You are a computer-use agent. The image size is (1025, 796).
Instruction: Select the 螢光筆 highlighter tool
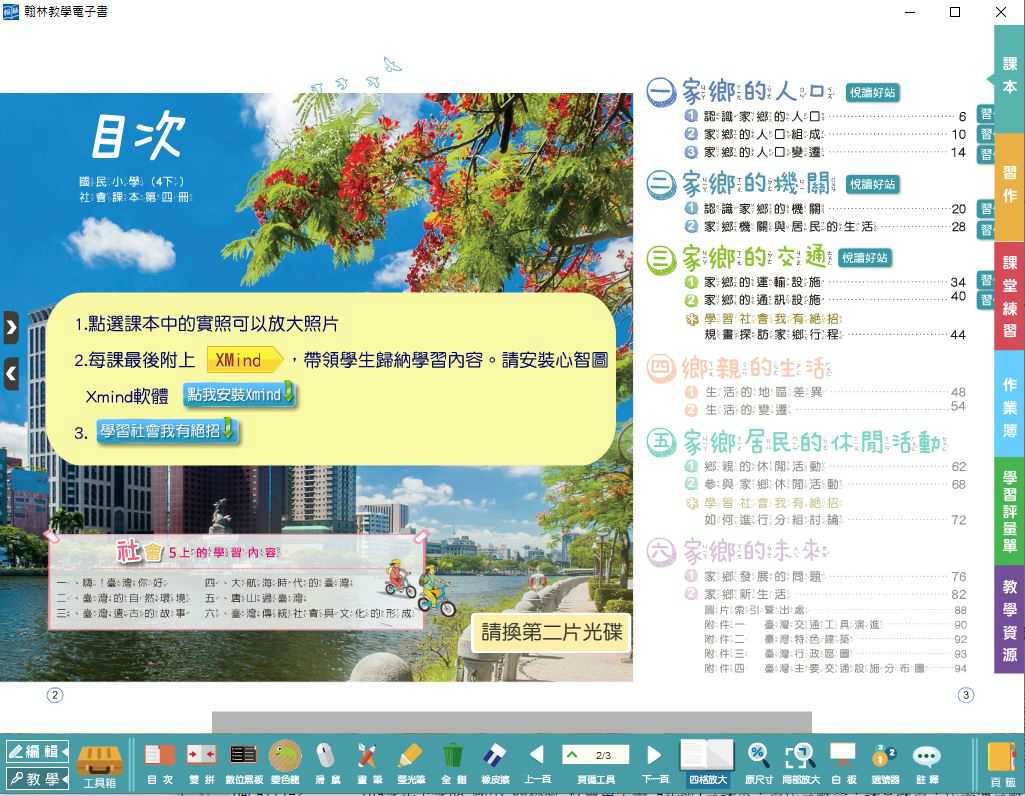pos(411,763)
